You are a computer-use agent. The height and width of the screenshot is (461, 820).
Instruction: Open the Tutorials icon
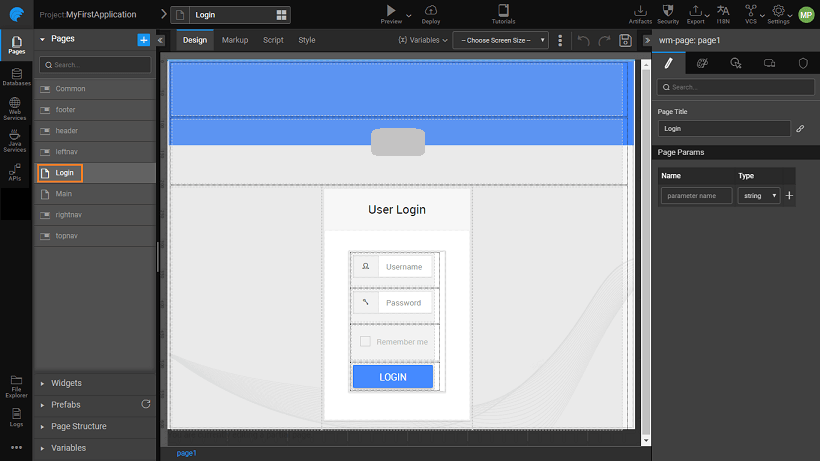pos(504,10)
